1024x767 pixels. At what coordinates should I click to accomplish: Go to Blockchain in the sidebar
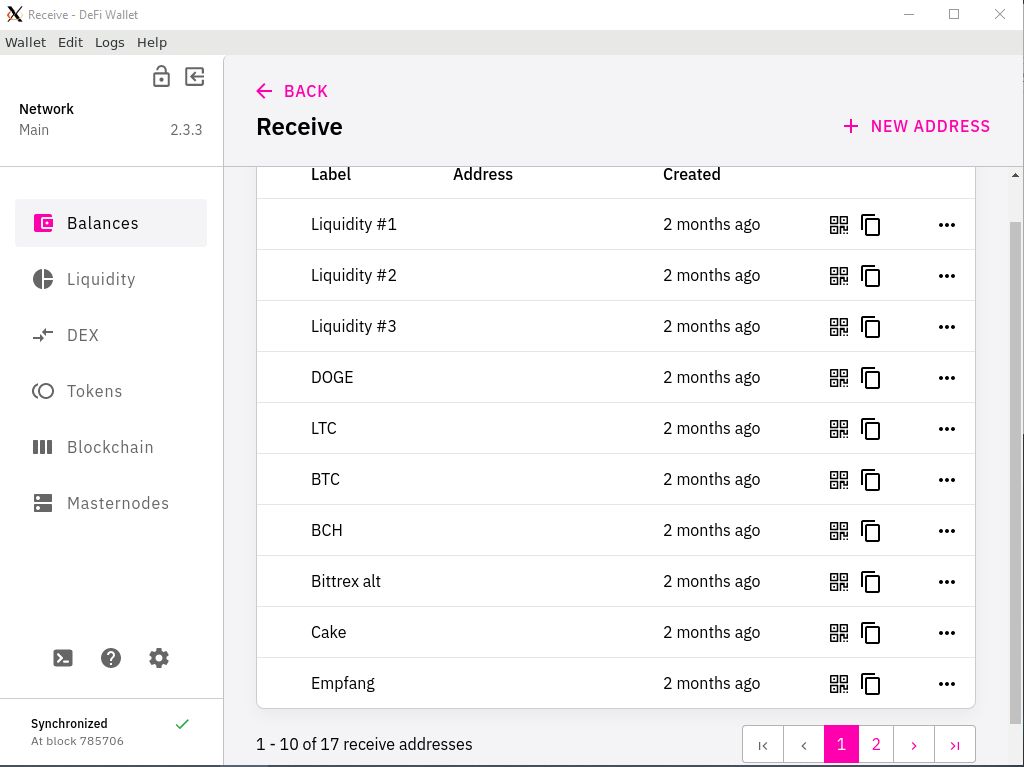pyautogui.click(x=111, y=447)
